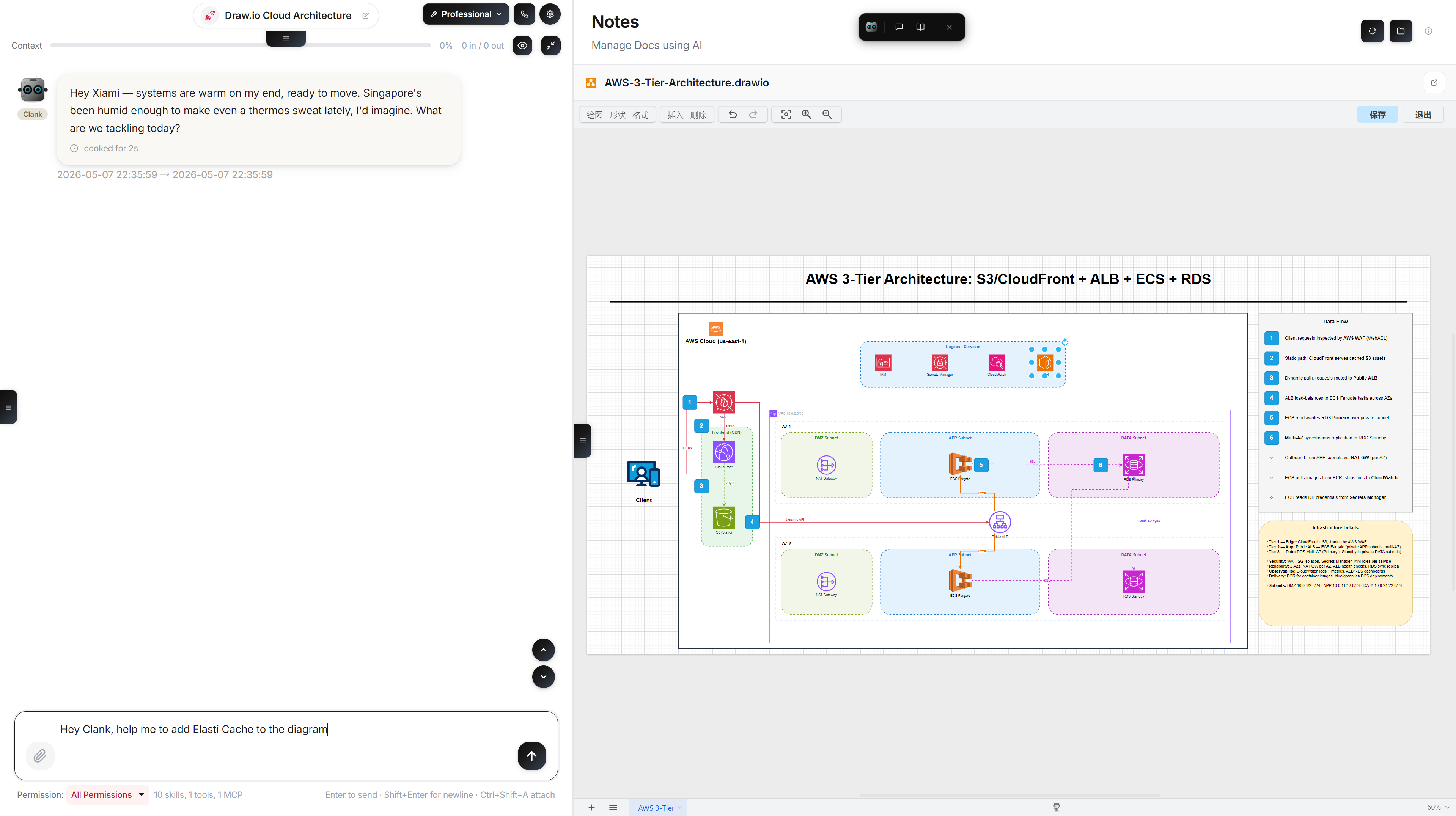Screen dimensions: 1456x816
Task: Add a new diagram page
Action: tap(591, 808)
